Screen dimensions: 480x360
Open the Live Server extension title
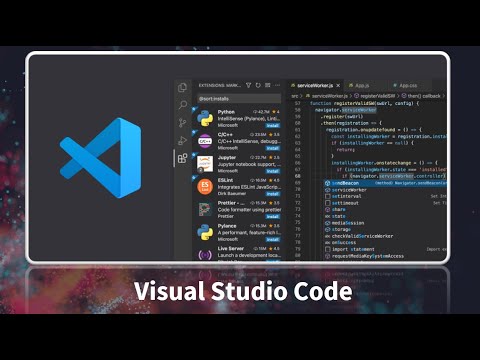pos(231,248)
